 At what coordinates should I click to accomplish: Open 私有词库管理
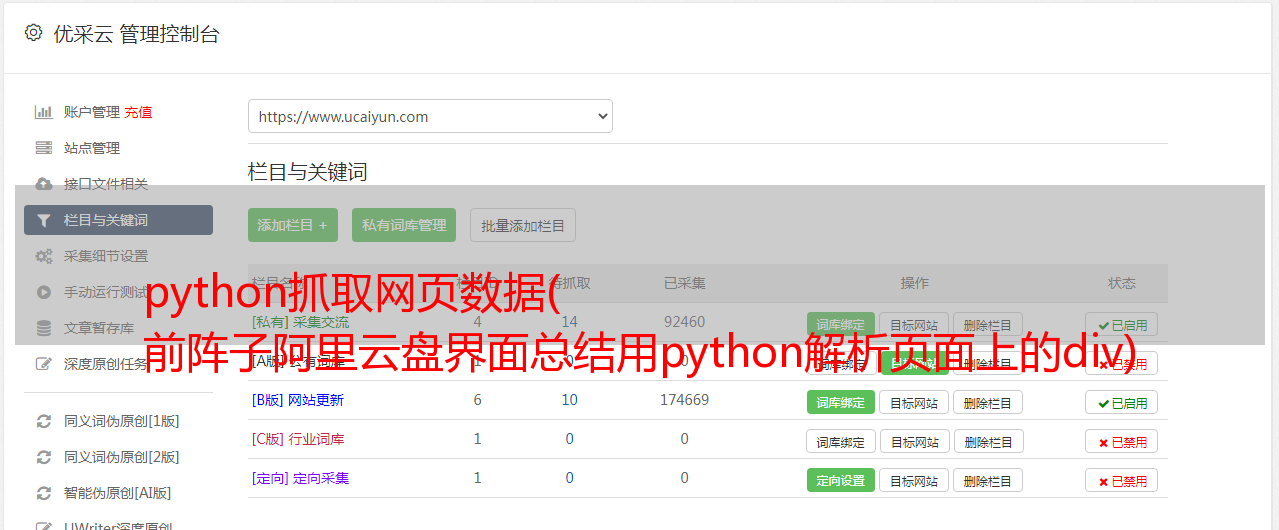[x=404, y=225]
